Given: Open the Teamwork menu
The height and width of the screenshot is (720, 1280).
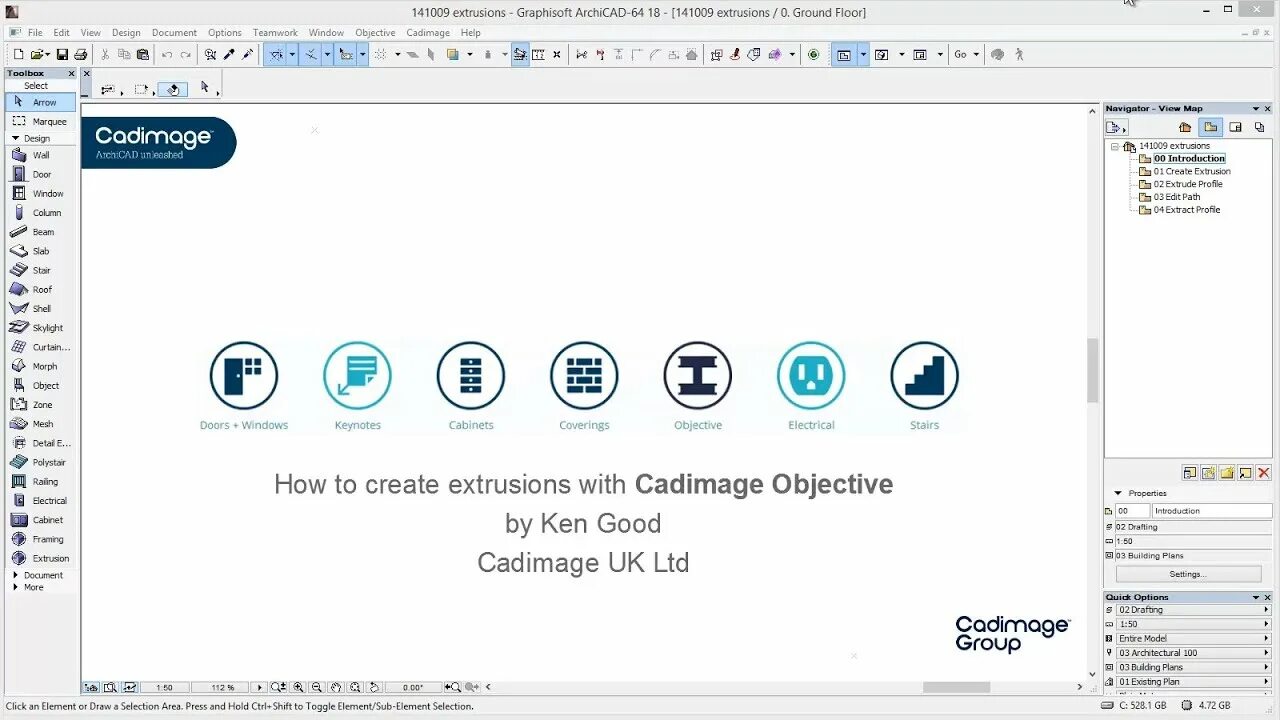Looking at the screenshot, I should (275, 33).
